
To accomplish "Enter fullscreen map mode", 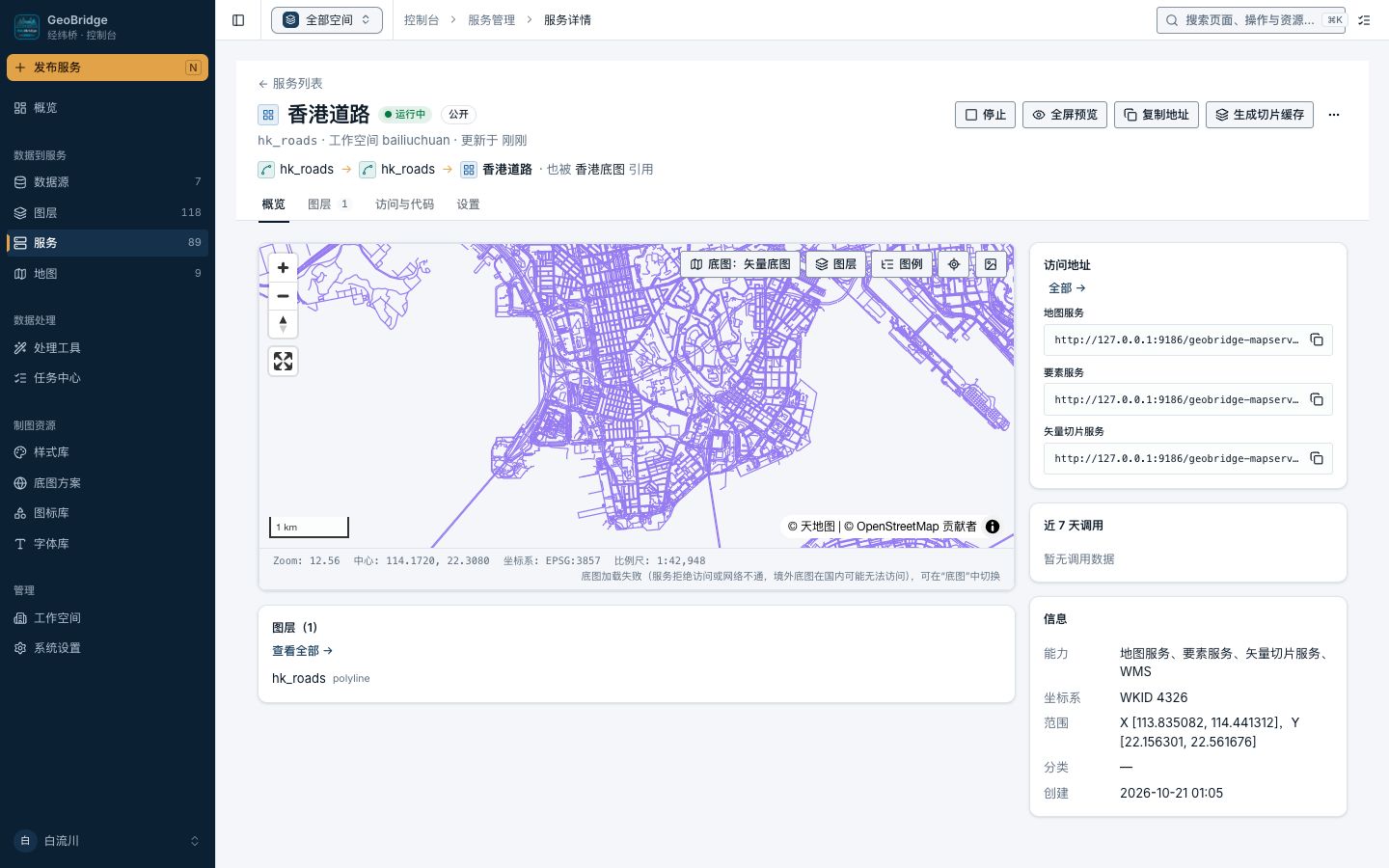I will (x=283, y=362).
